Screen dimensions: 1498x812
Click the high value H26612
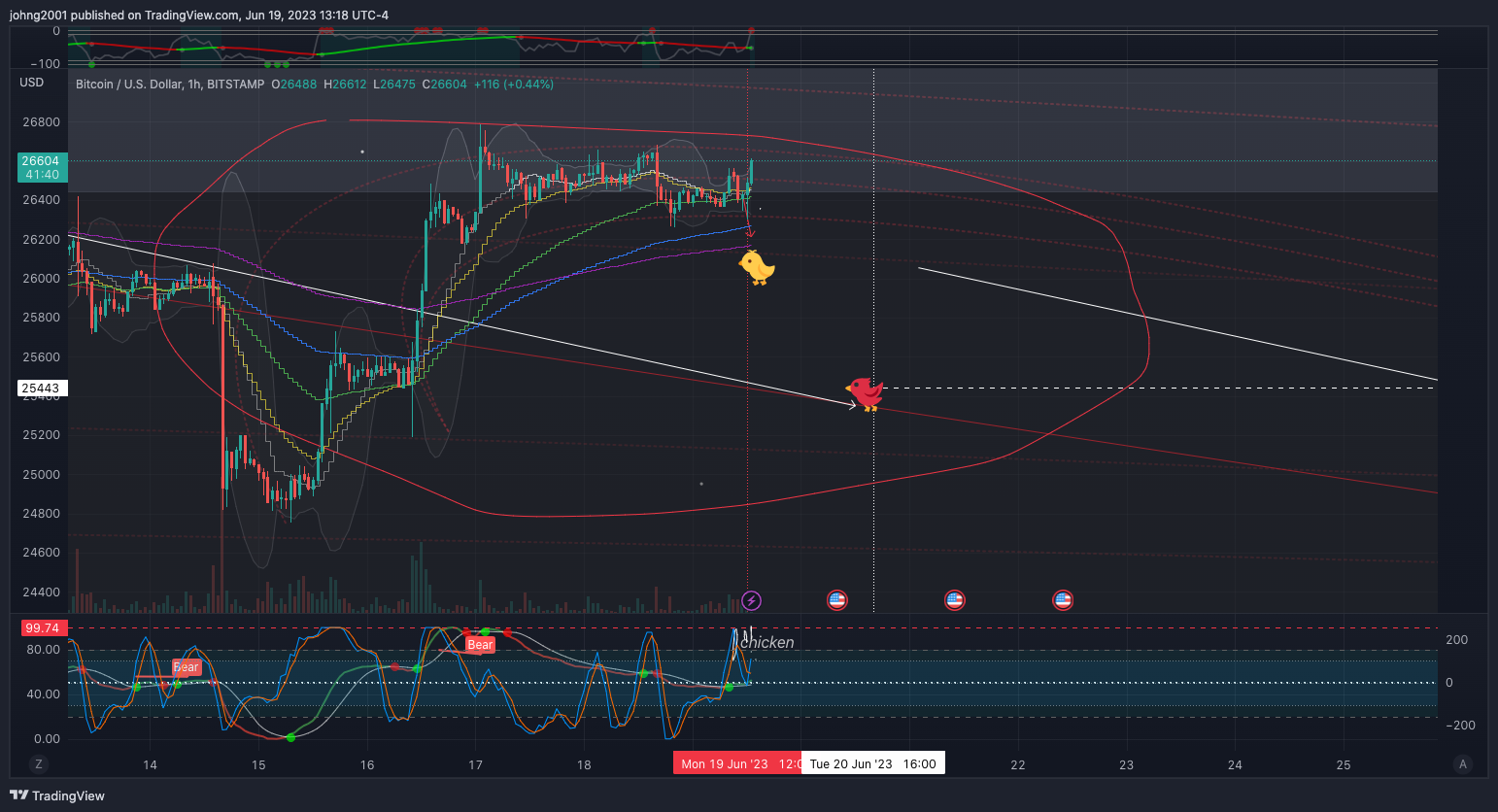coord(346,85)
